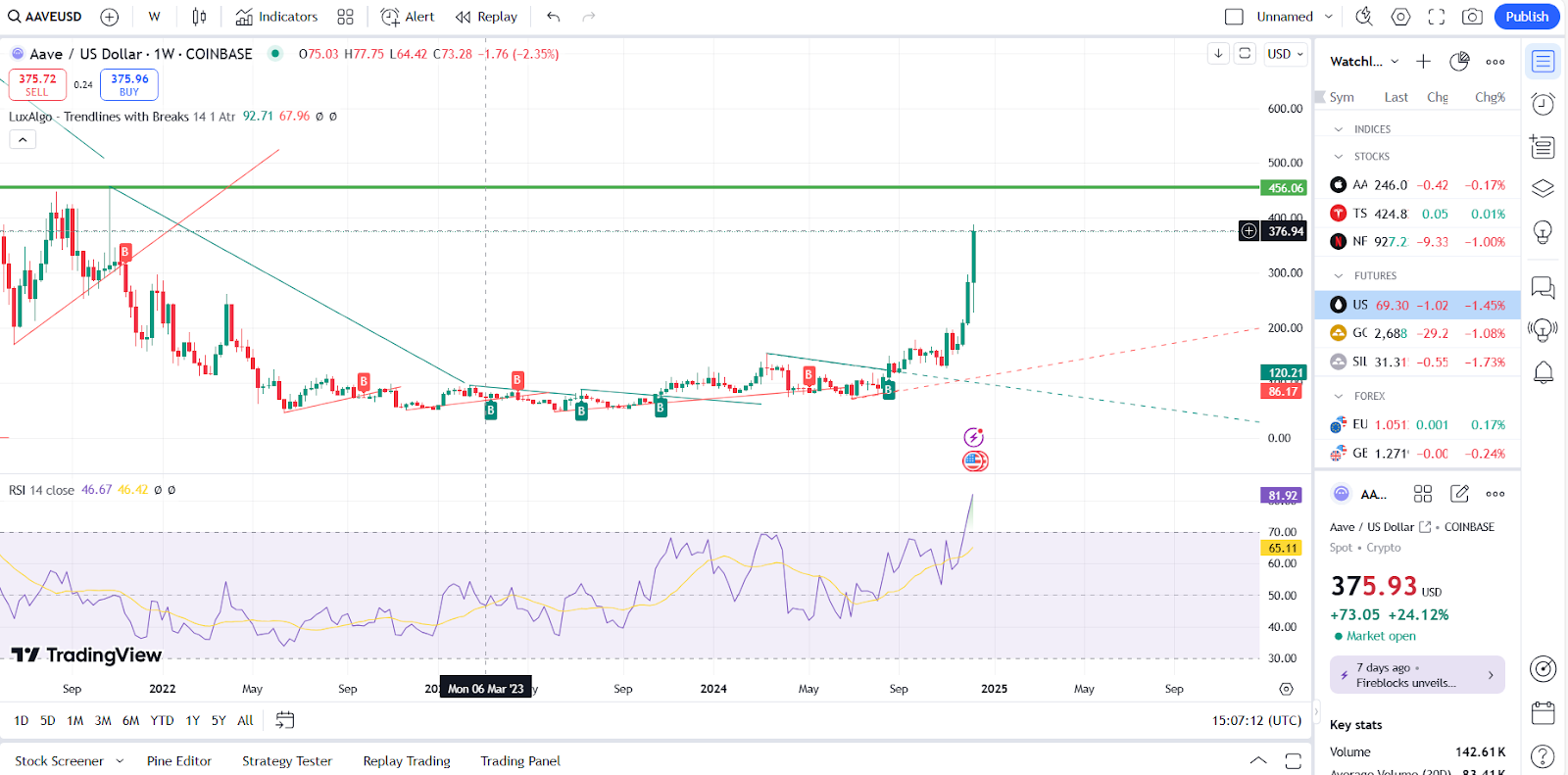Open the Trading Panel tab

point(520,761)
